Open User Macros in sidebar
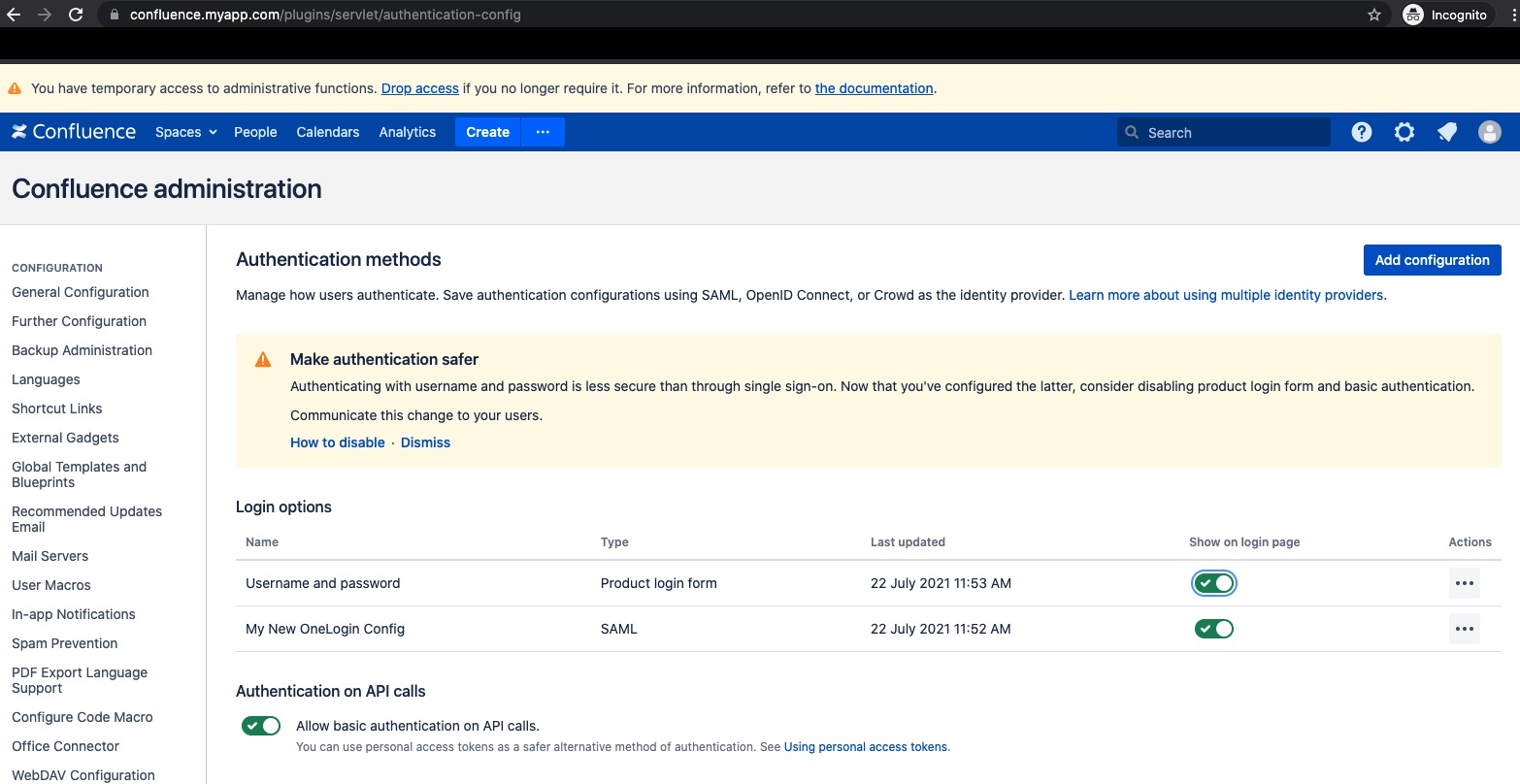 pos(51,585)
